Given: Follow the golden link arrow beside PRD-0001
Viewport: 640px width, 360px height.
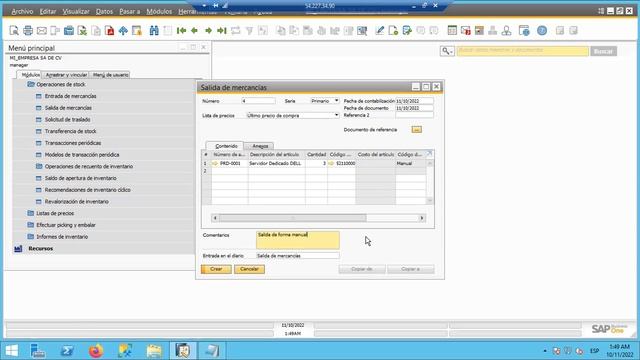Looking at the screenshot, I should (215, 163).
